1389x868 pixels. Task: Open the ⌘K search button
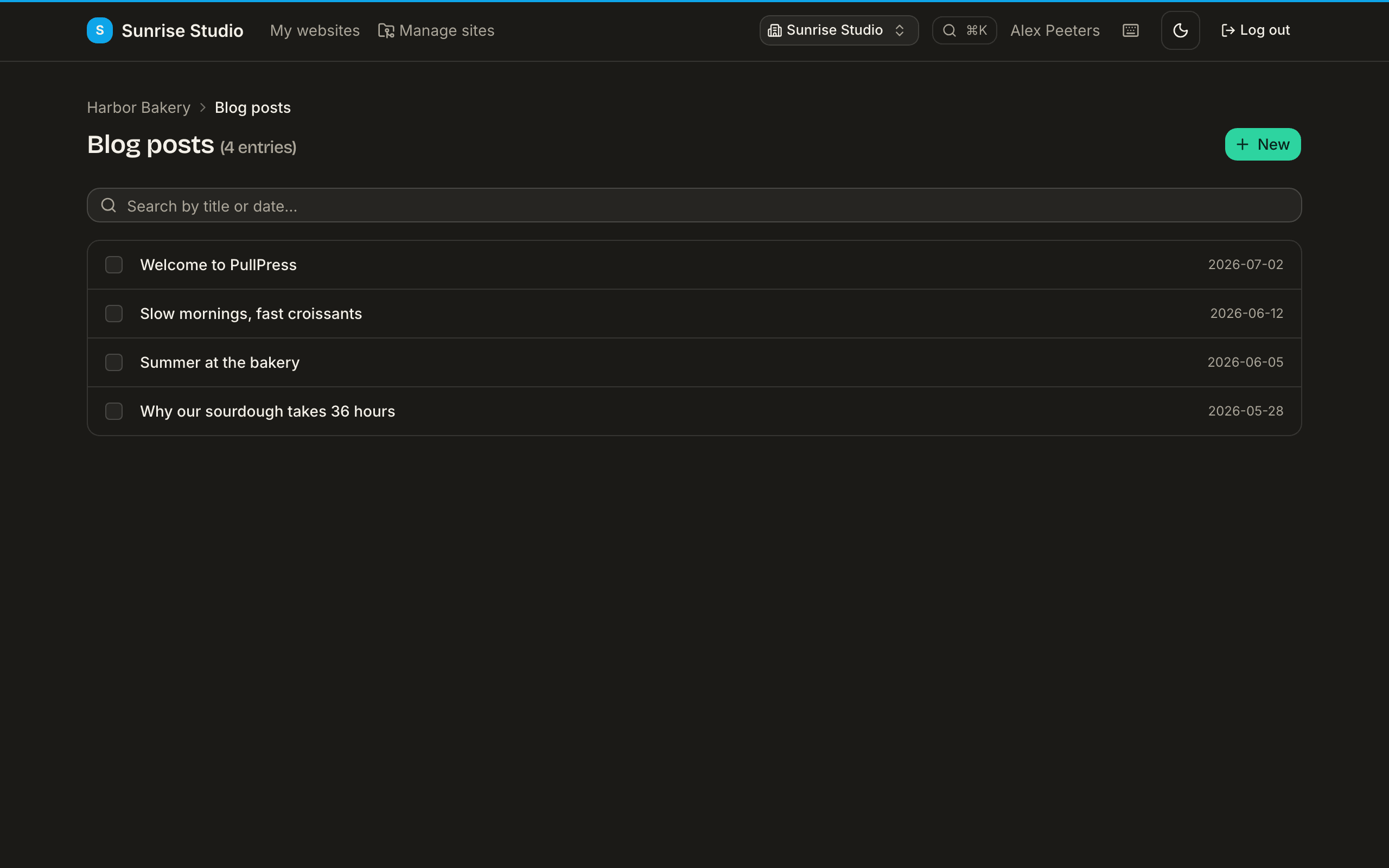click(964, 30)
